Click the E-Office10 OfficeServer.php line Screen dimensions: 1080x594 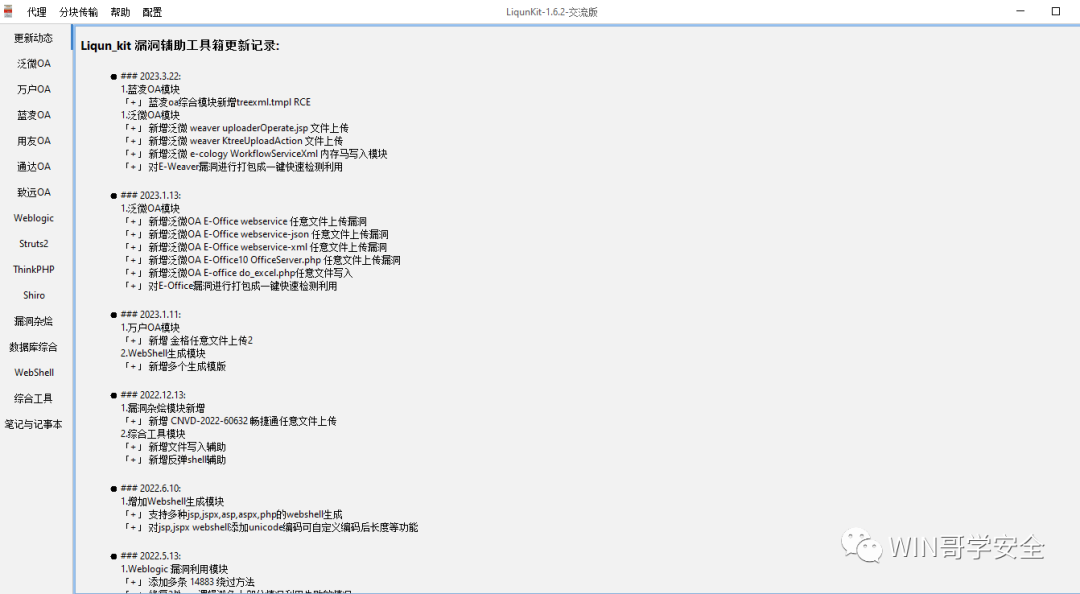262,260
